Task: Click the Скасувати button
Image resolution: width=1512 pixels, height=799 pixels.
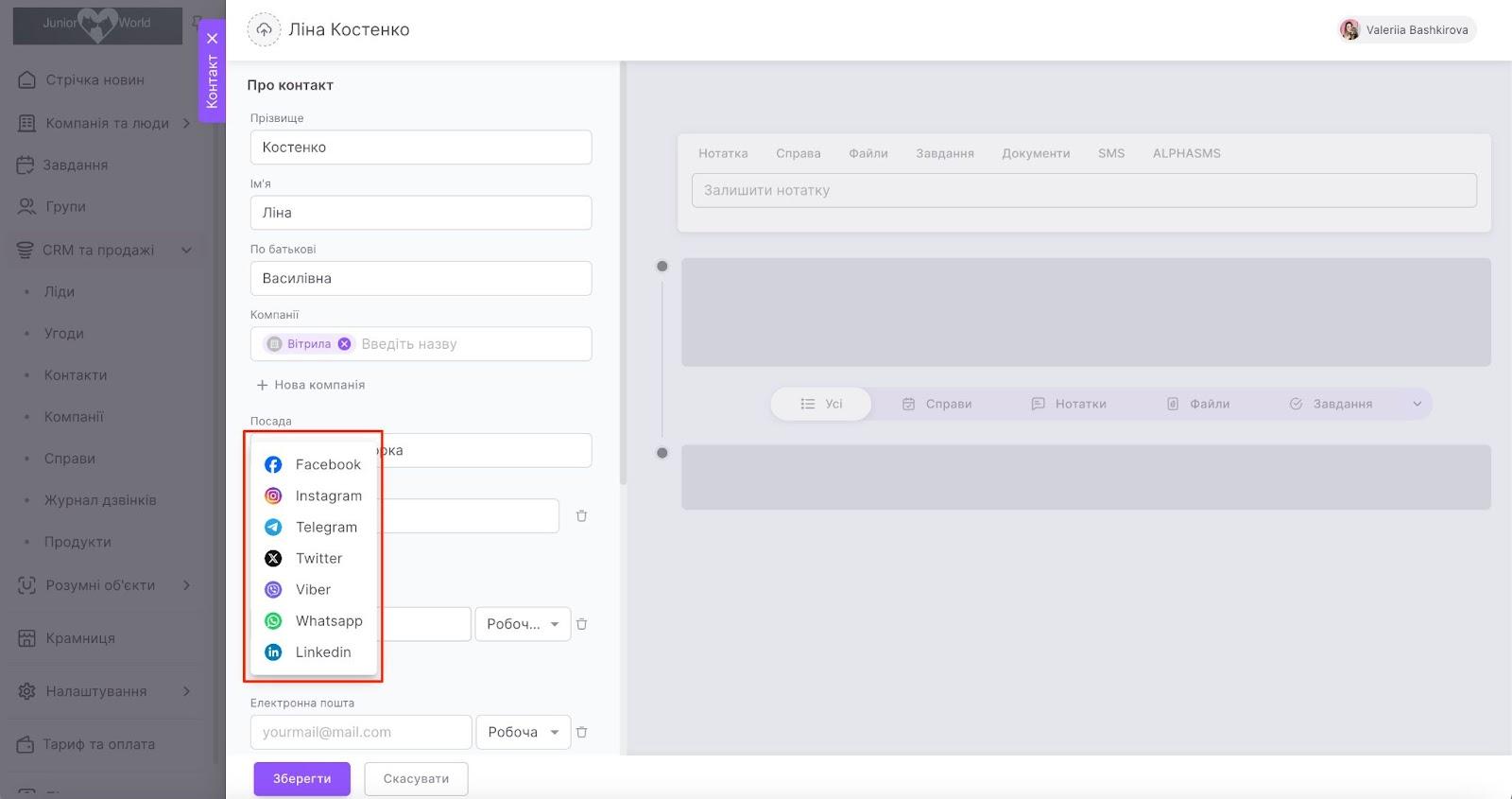Action: click(x=416, y=779)
